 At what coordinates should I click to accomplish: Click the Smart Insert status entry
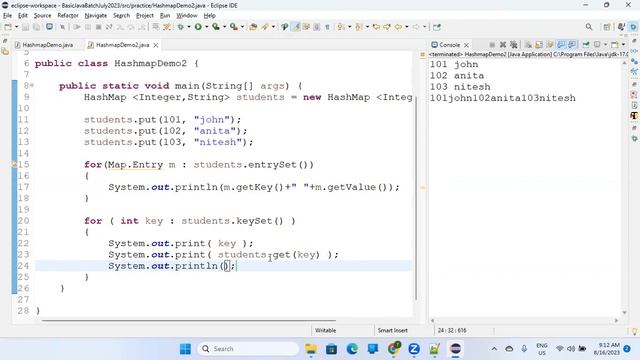pos(393,330)
